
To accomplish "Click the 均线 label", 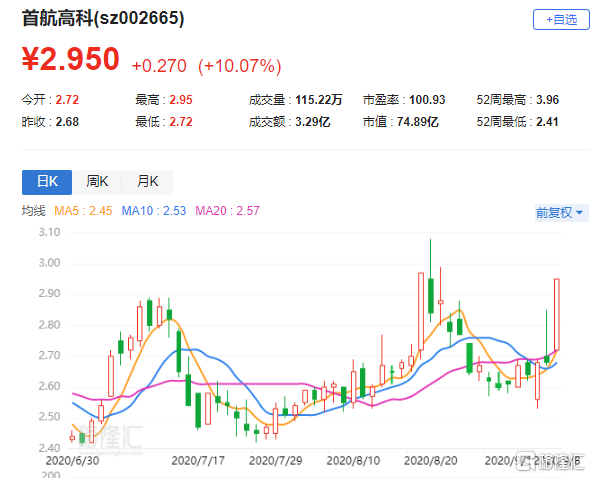I will pos(34,211).
